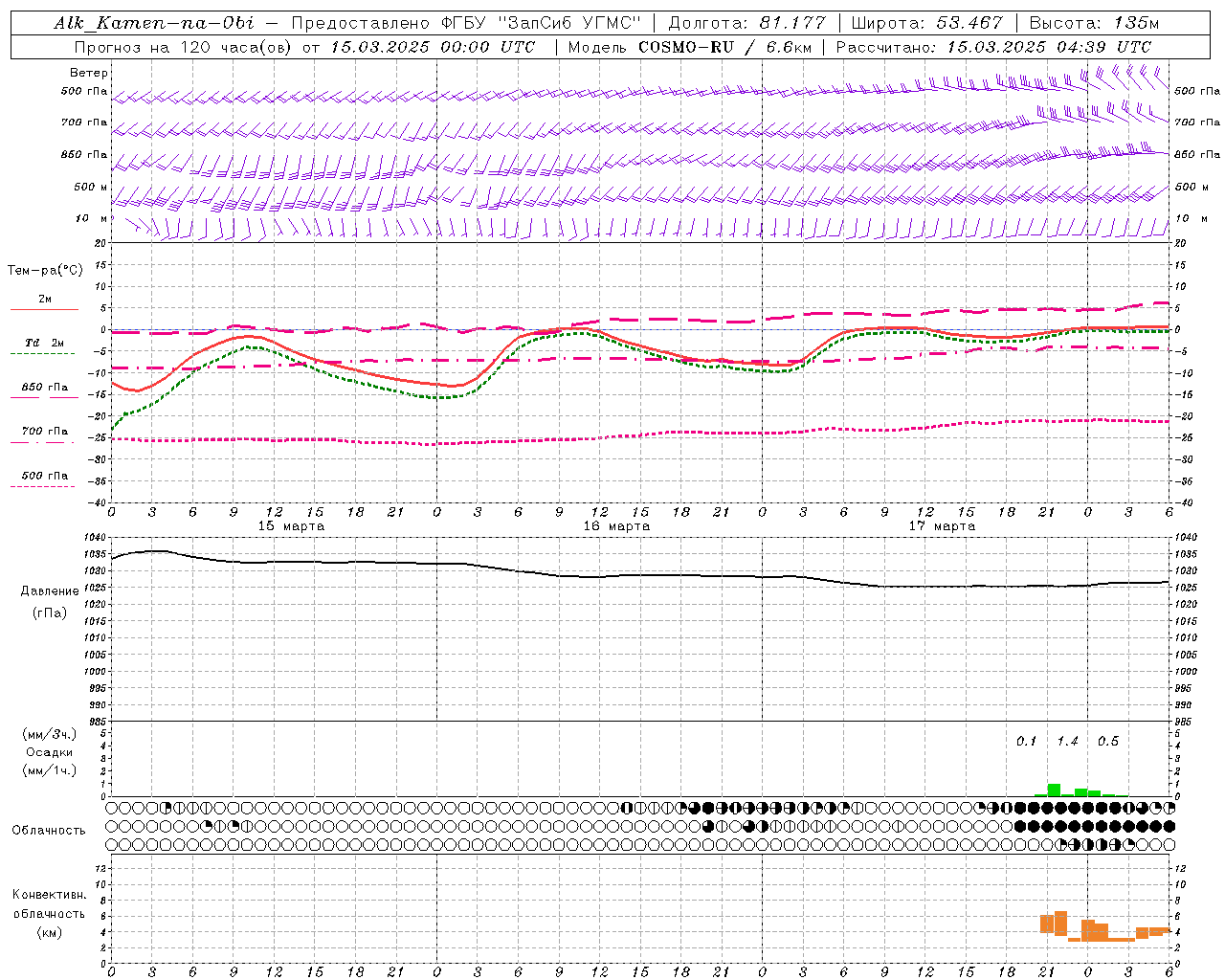Screen dimensions: 1225x980
Task: Click the (км) unit under convective cloud label
Action: point(49,932)
